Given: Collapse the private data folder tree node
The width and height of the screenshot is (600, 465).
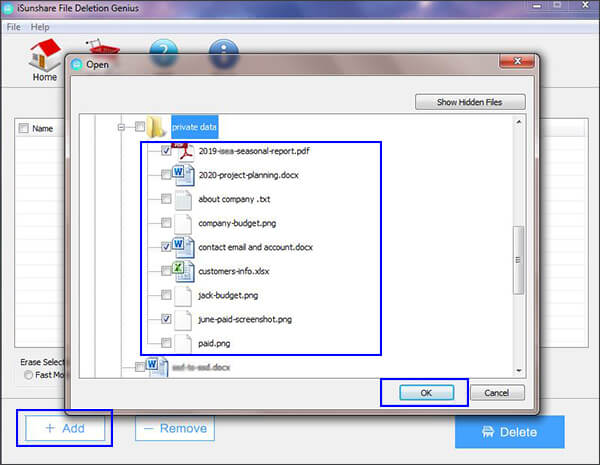Looking at the screenshot, I should pyautogui.click(x=121, y=127).
